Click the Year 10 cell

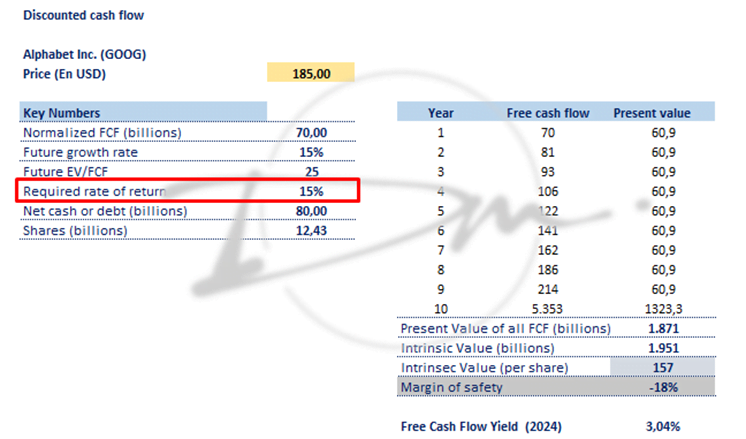[x=441, y=309]
